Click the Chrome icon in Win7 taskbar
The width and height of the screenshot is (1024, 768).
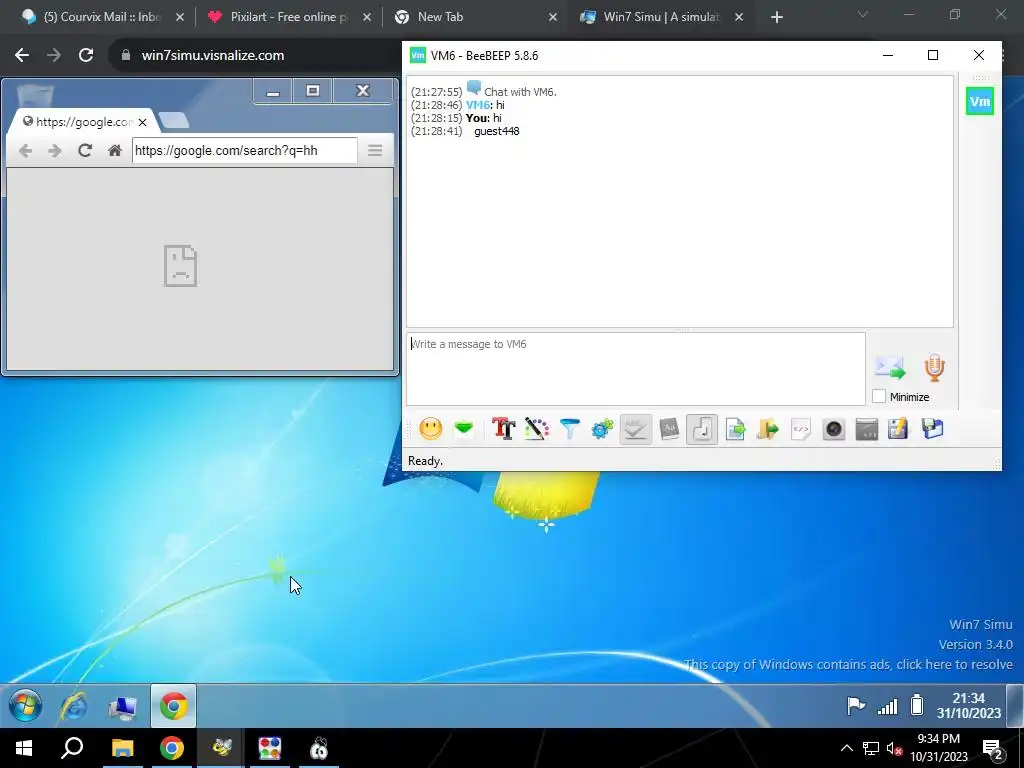coord(174,706)
